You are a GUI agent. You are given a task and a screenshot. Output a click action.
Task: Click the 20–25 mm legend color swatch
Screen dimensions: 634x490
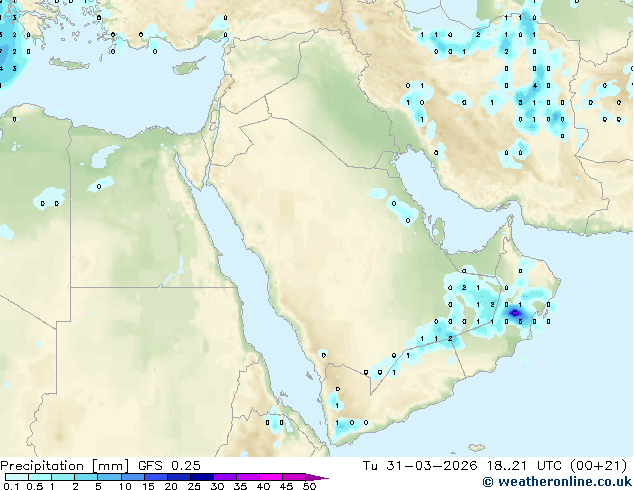click(179, 477)
